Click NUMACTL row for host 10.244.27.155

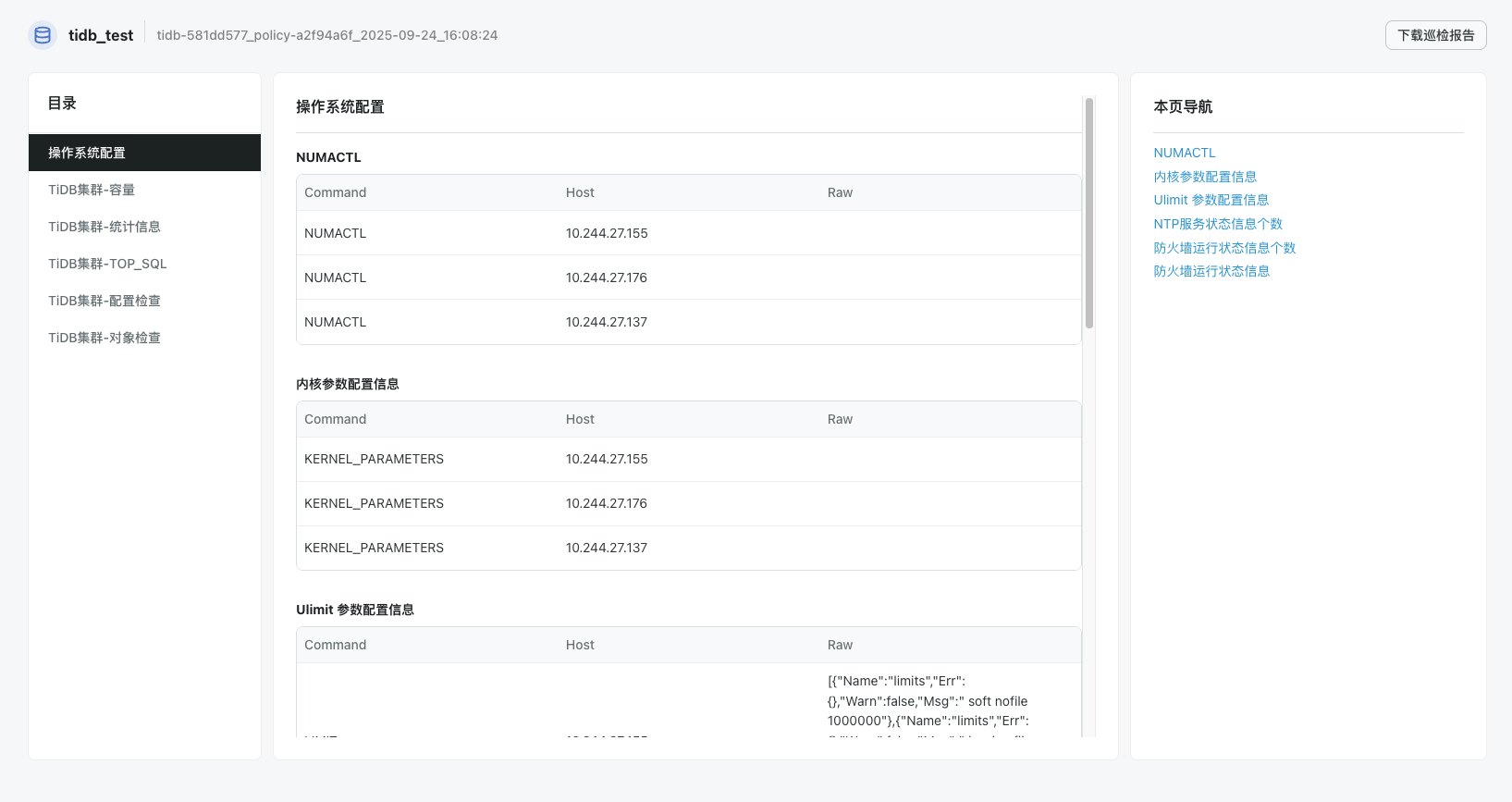point(688,233)
